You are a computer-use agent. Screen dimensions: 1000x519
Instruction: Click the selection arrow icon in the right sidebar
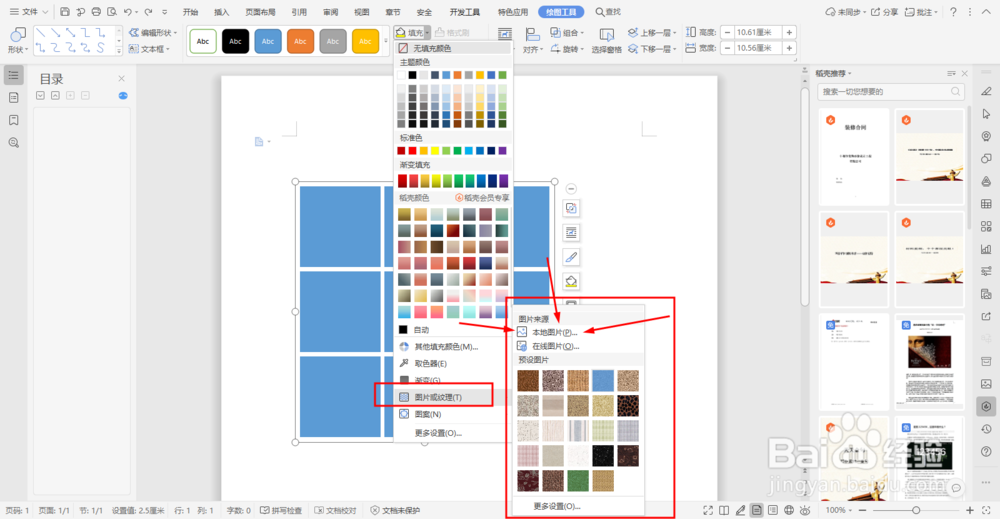987,113
